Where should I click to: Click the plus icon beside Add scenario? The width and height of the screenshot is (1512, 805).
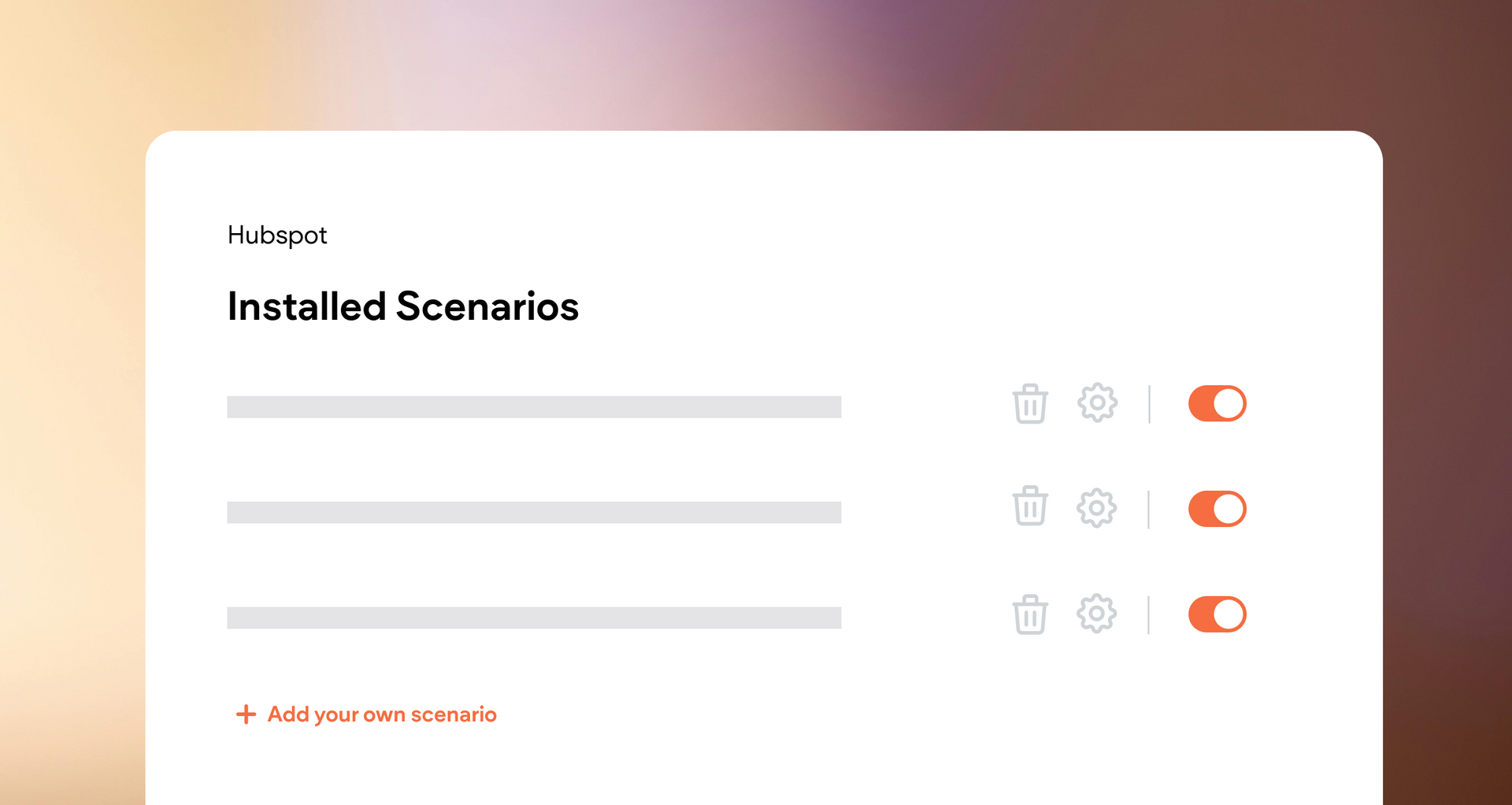tap(246, 714)
